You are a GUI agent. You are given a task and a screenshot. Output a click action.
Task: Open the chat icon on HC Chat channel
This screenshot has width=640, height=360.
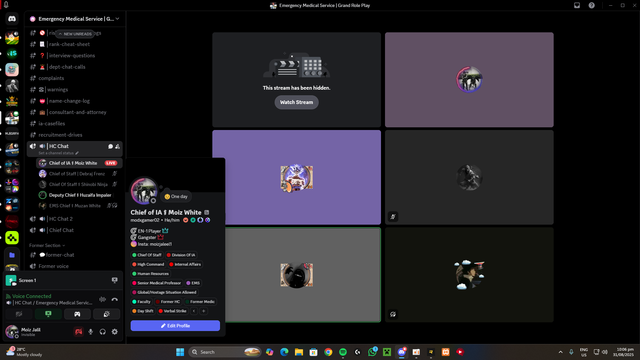point(110,146)
